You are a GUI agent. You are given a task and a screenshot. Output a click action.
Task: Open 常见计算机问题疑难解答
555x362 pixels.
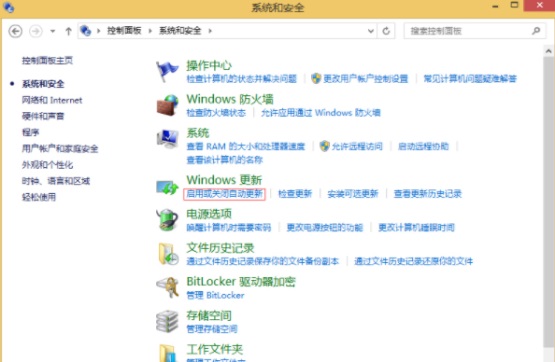tap(470, 79)
